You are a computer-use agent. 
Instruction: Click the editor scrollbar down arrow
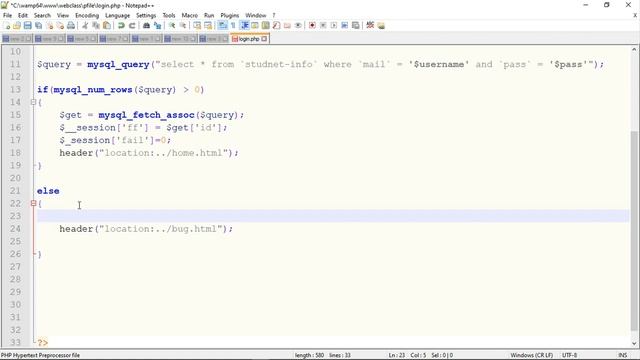[634, 343]
